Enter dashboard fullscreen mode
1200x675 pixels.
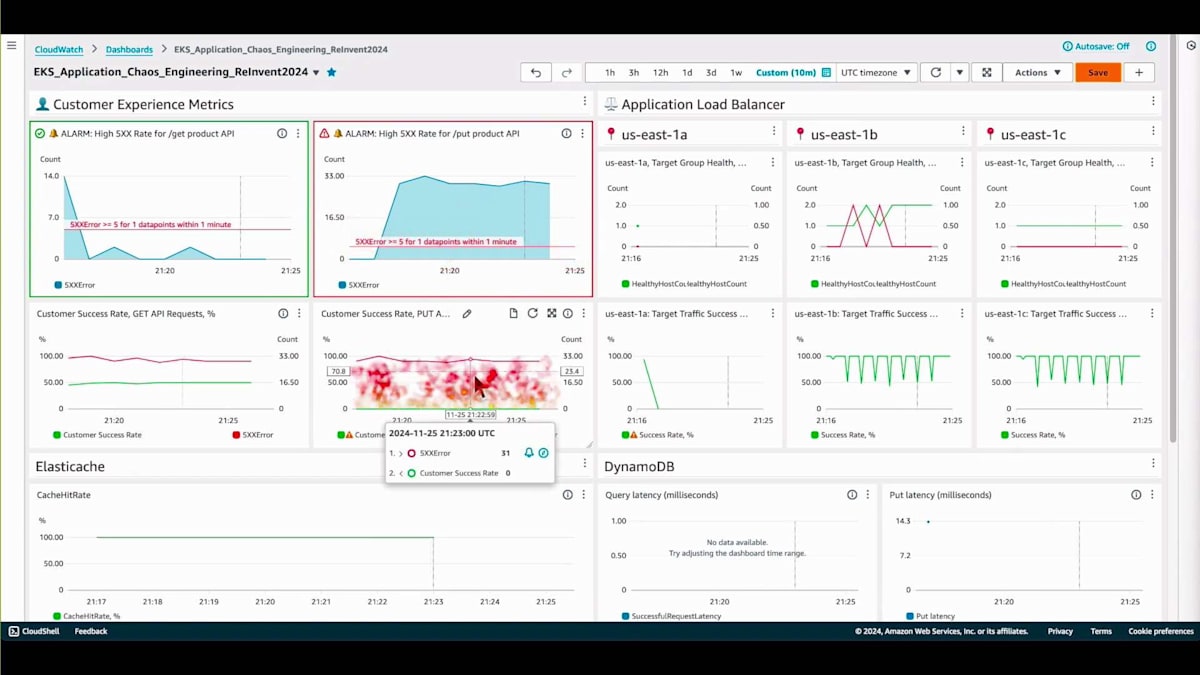click(987, 72)
